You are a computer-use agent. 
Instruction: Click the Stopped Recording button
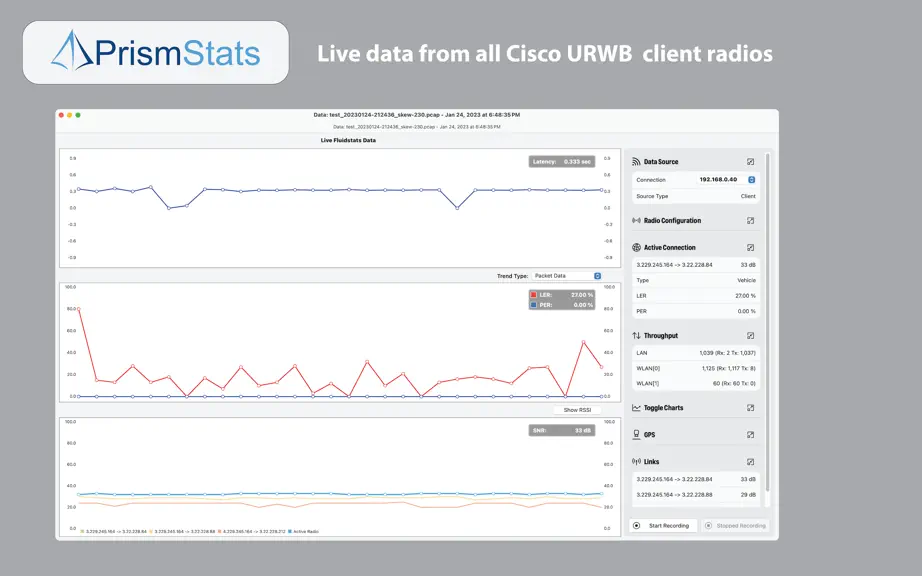[x=735, y=525]
